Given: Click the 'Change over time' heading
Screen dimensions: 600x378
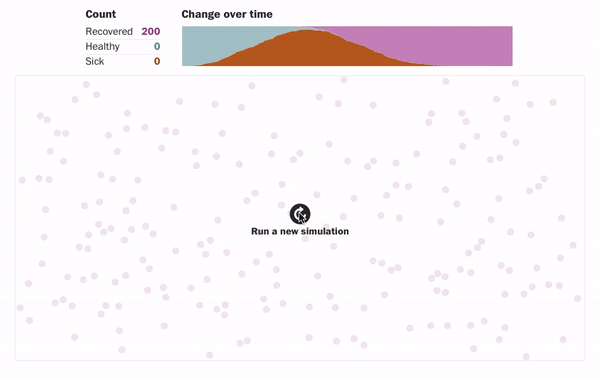Looking at the screenshot, I should (x=227, y=14).
